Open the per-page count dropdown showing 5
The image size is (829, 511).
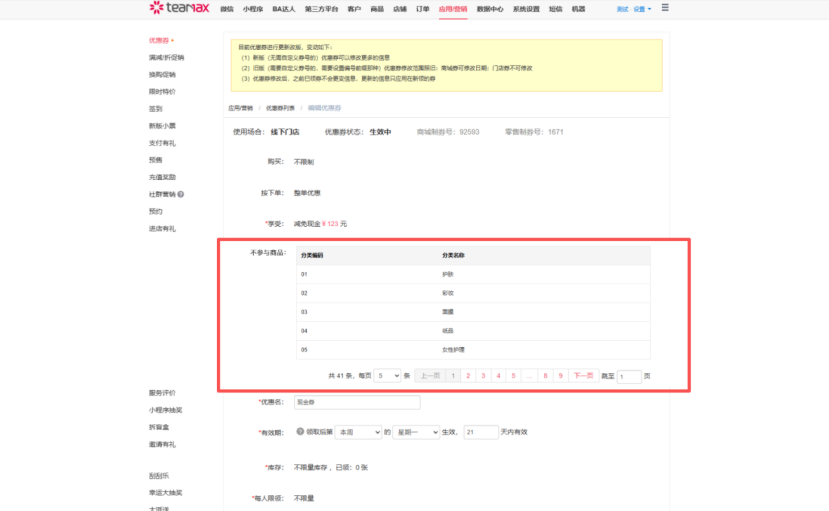pyautogui.click(x=387, y=376)
